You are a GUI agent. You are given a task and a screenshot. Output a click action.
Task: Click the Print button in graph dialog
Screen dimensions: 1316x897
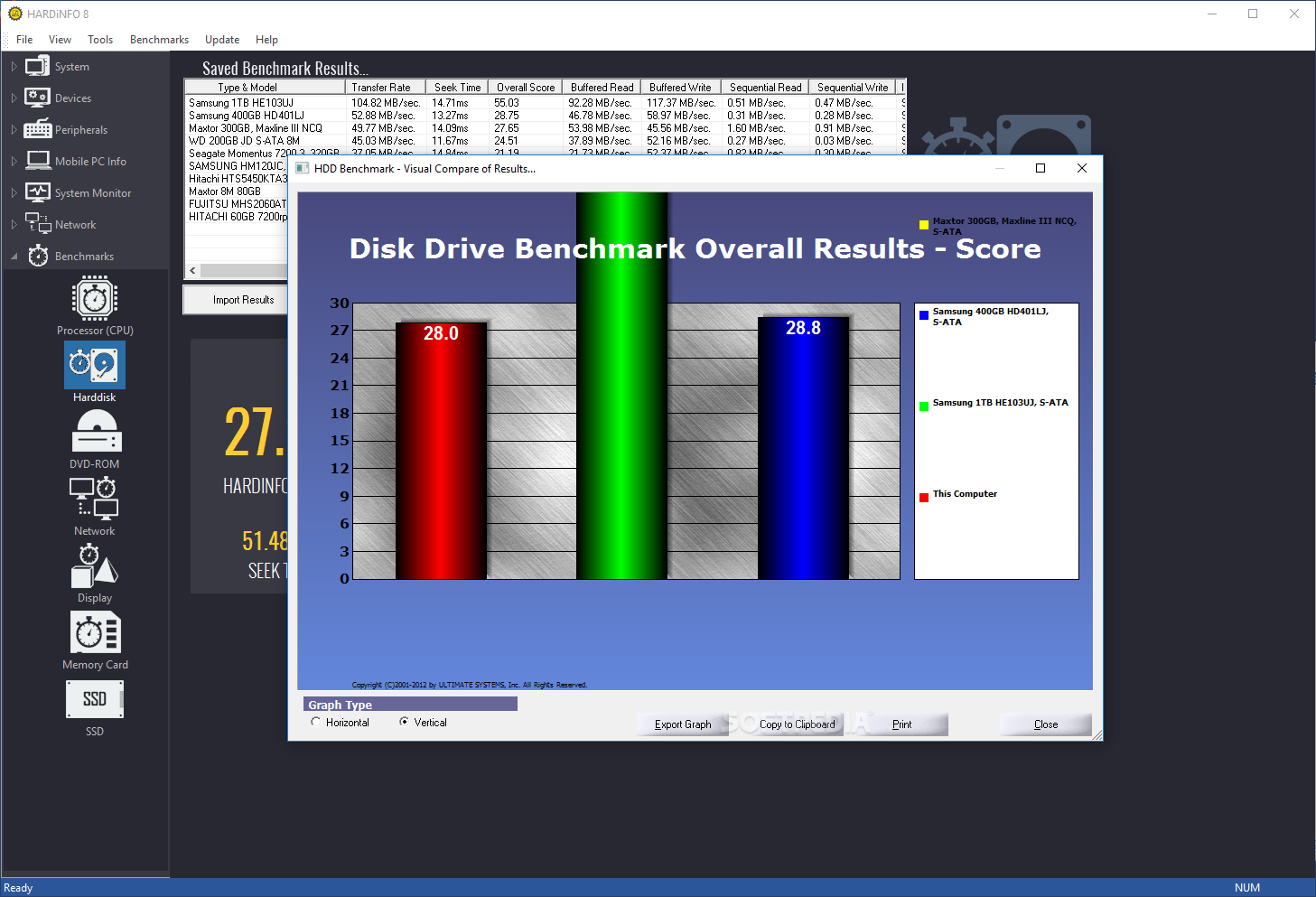pyautogui.click(x=902, y=724)
